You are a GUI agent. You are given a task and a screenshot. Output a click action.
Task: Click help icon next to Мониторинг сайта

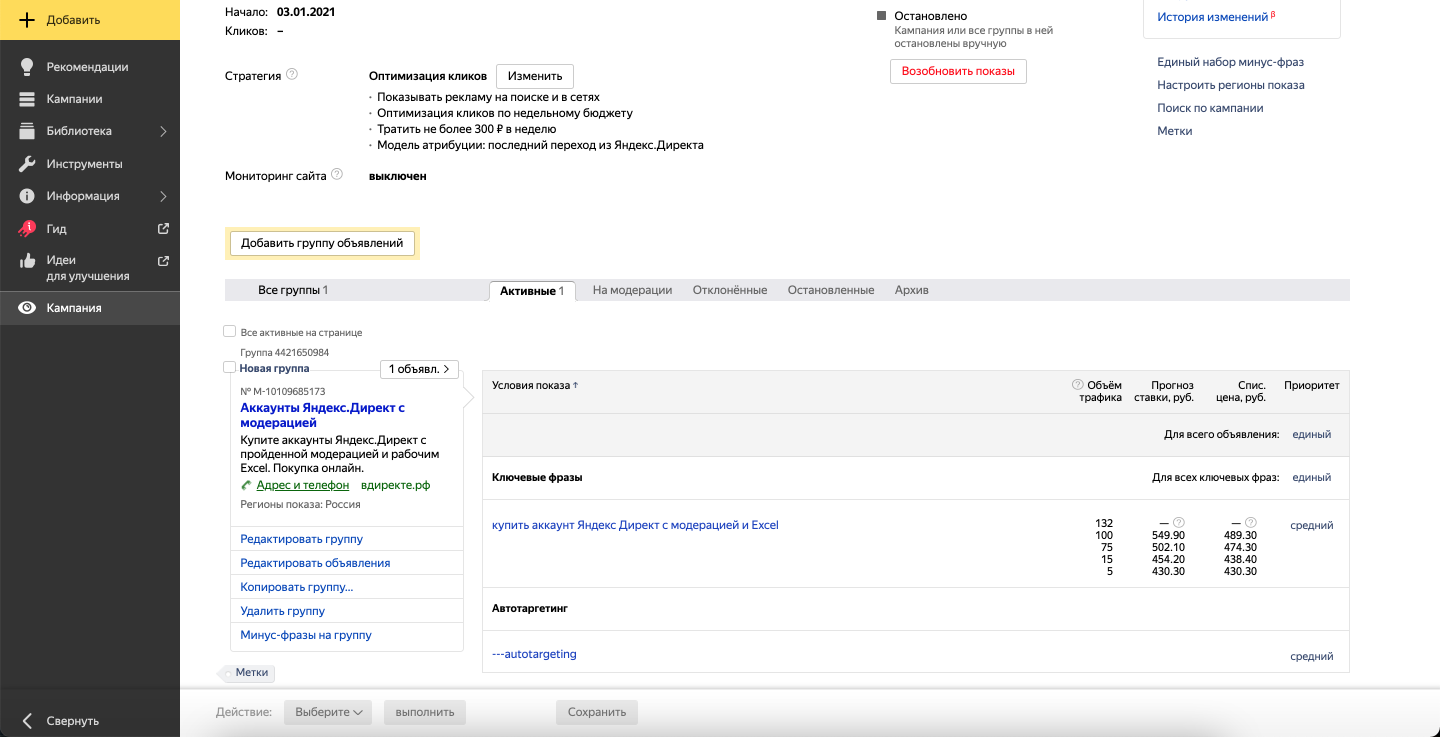point(337,174)
